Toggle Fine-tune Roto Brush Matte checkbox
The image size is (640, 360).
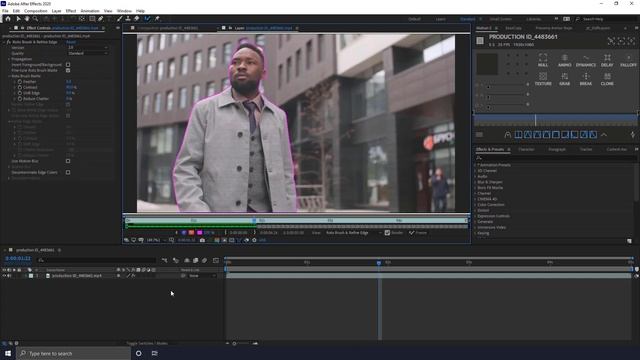68,70
